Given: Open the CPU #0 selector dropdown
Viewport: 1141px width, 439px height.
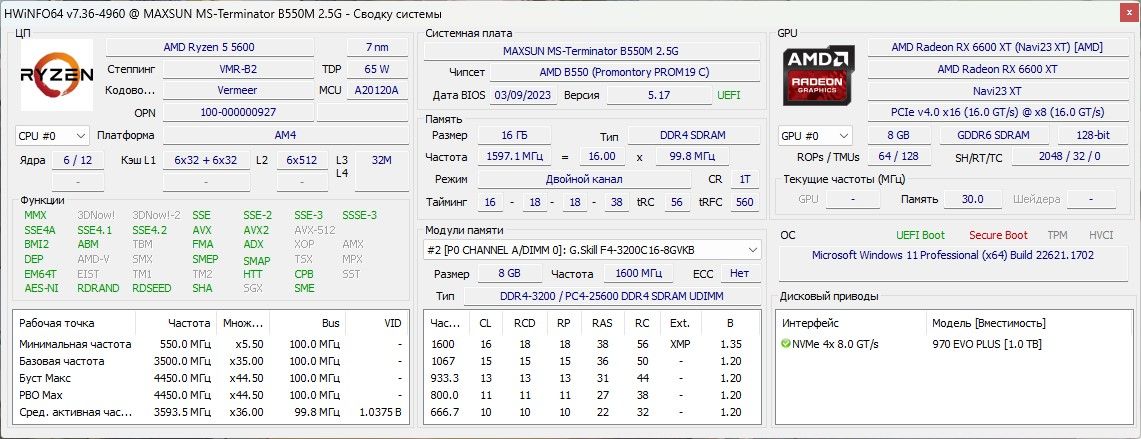Looking at the screenshot, I should click(52, 135).
